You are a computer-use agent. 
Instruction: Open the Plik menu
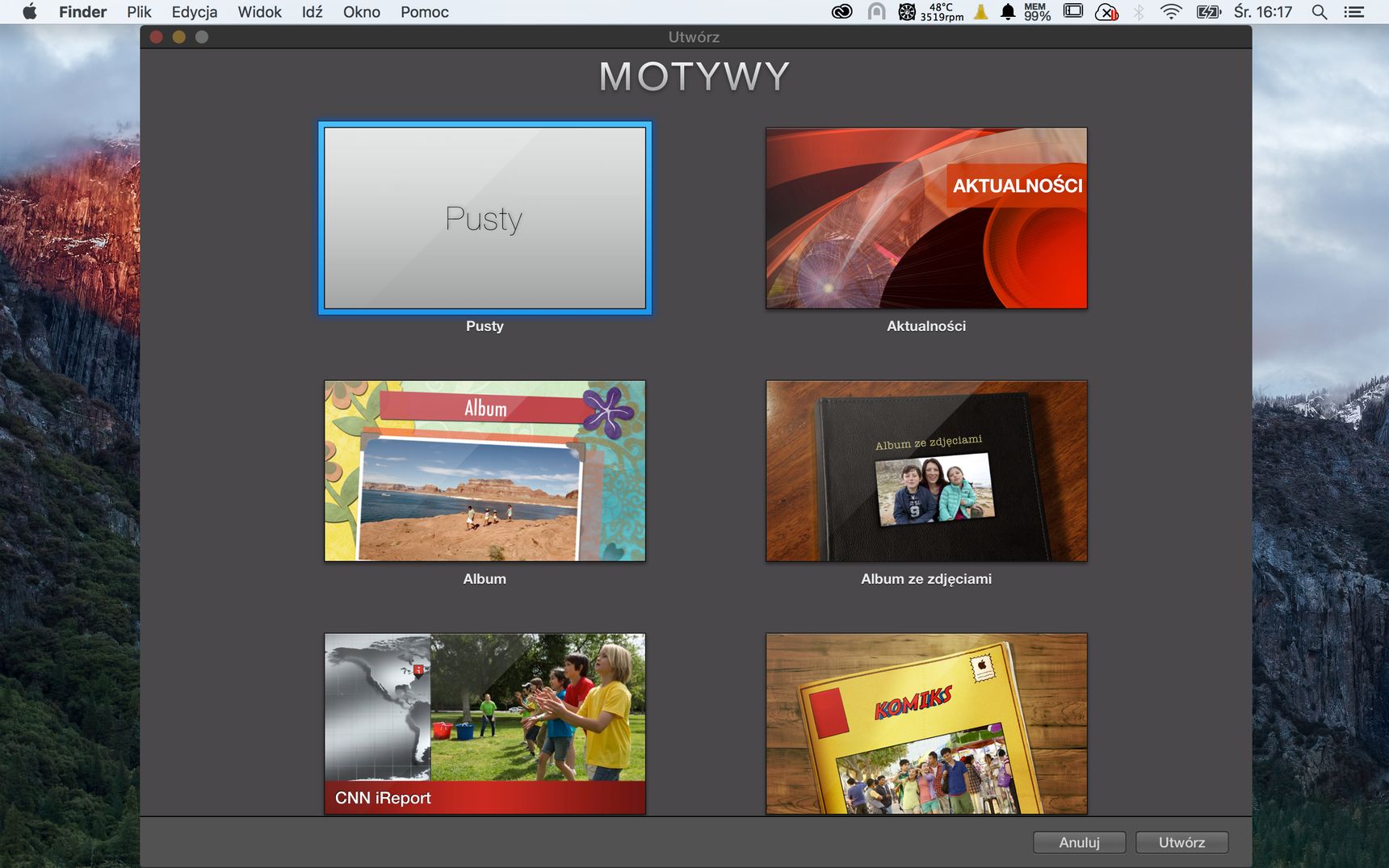pyautogui.click(x=139, y=12)
